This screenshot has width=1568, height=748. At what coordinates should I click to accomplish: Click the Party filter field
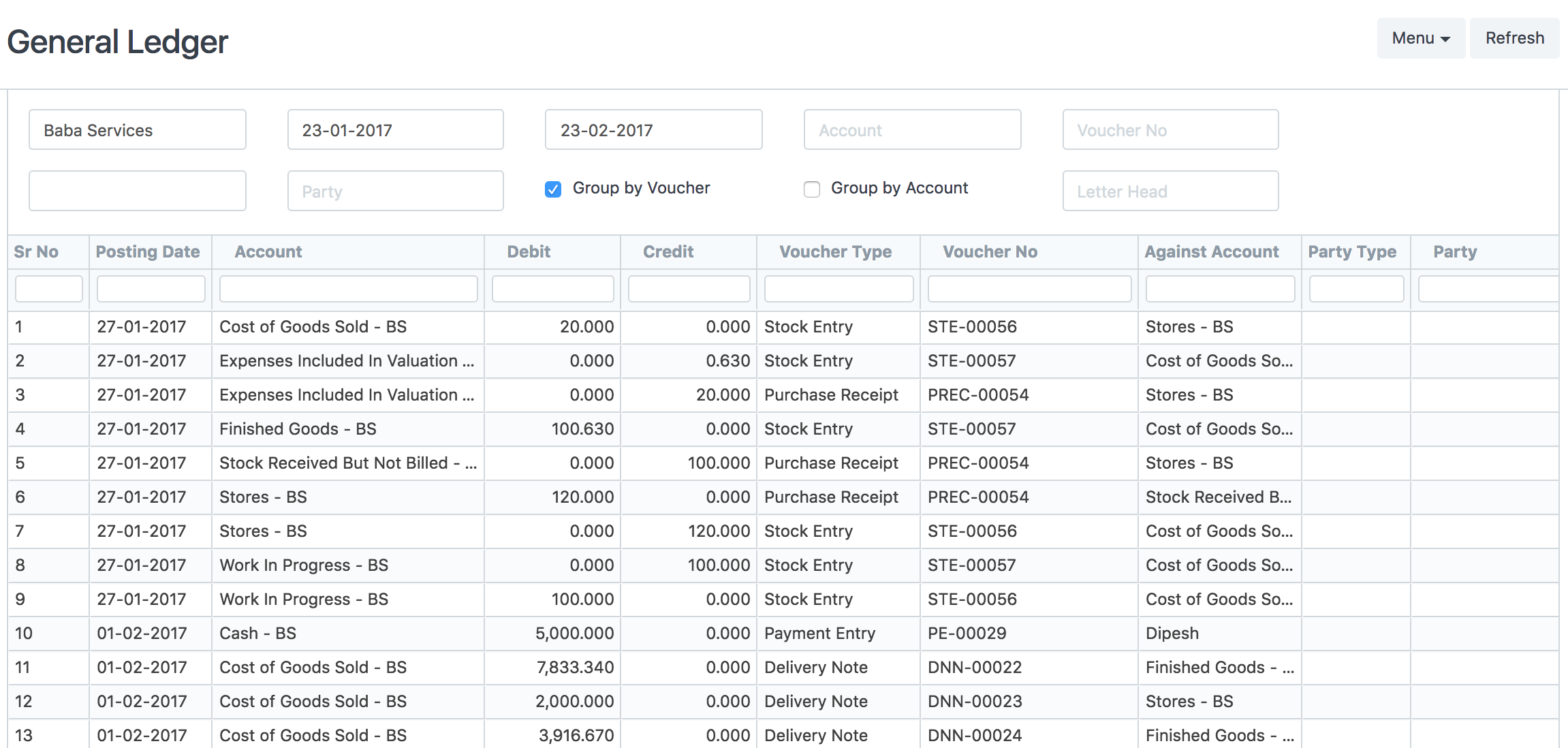coord(394,191)
